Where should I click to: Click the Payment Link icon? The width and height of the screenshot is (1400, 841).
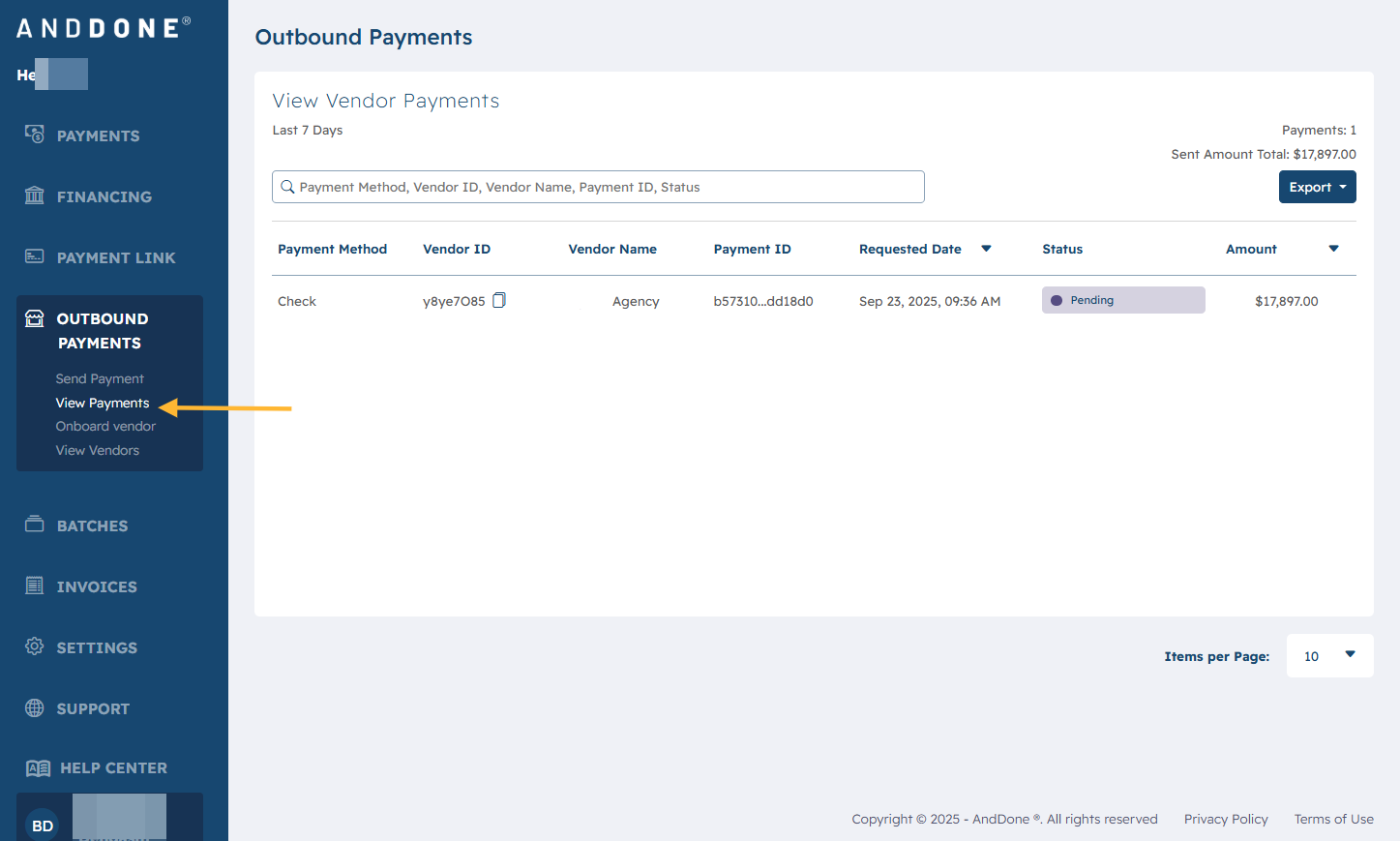[x=35, y=256]
